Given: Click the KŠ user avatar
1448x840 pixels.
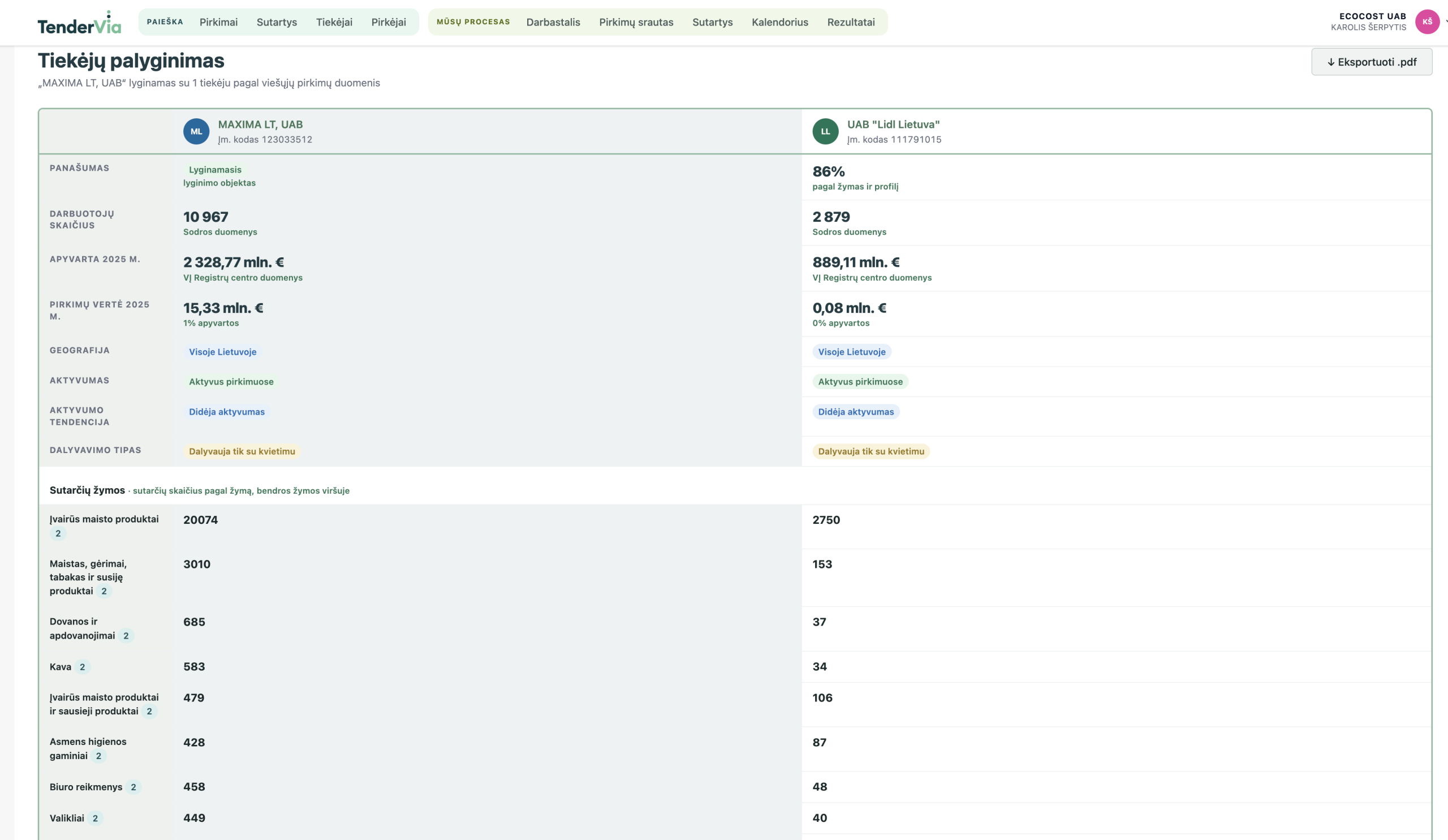Looking at the screenshot, I should tap(1427, 22).
